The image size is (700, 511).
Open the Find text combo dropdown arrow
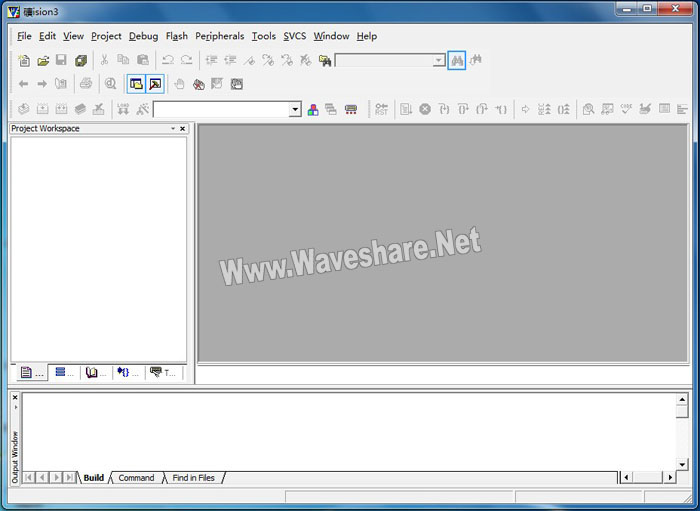point(439,60)
